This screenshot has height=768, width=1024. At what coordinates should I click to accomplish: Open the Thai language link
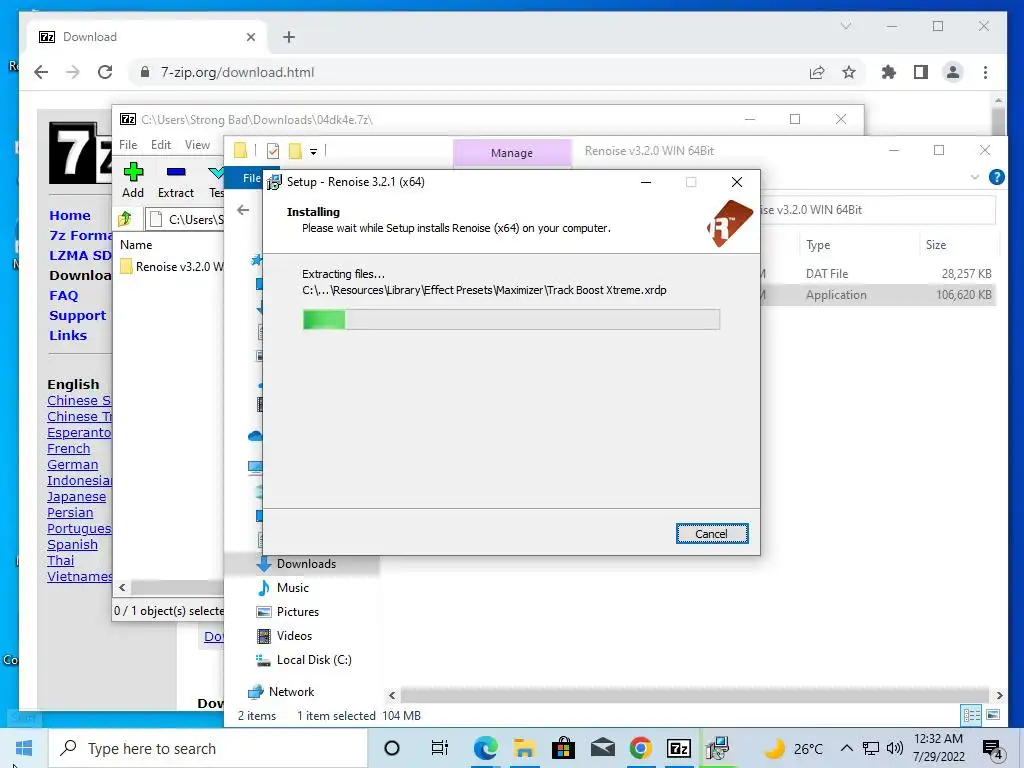tap(61, 560)
